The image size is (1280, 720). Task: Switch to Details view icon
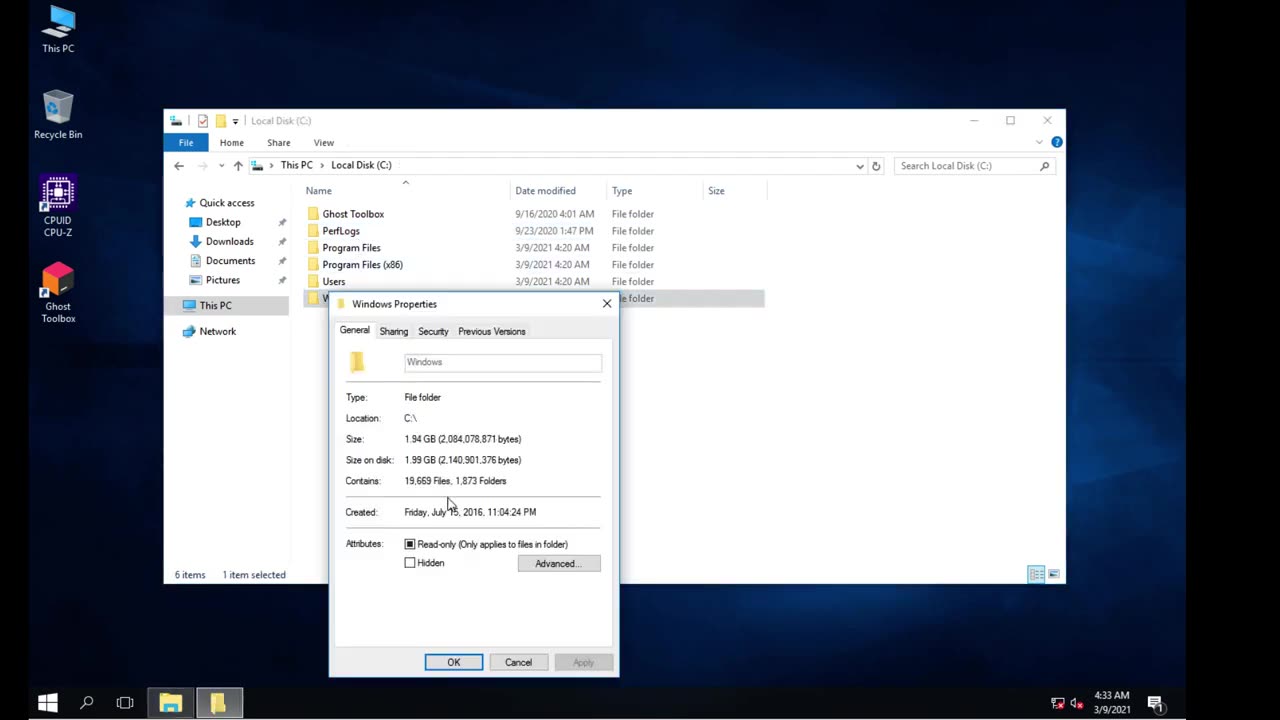(1037, 574)
